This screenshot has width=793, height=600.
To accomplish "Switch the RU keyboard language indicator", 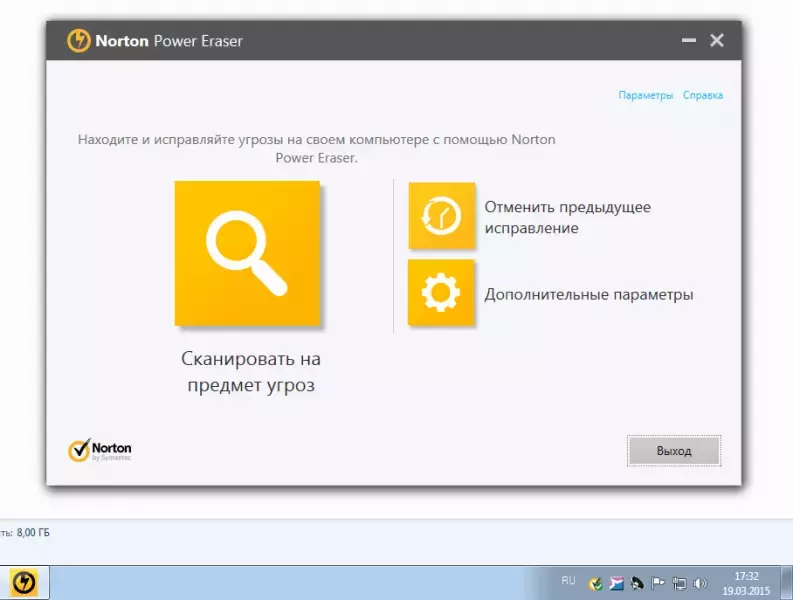I will coord(568,581).
